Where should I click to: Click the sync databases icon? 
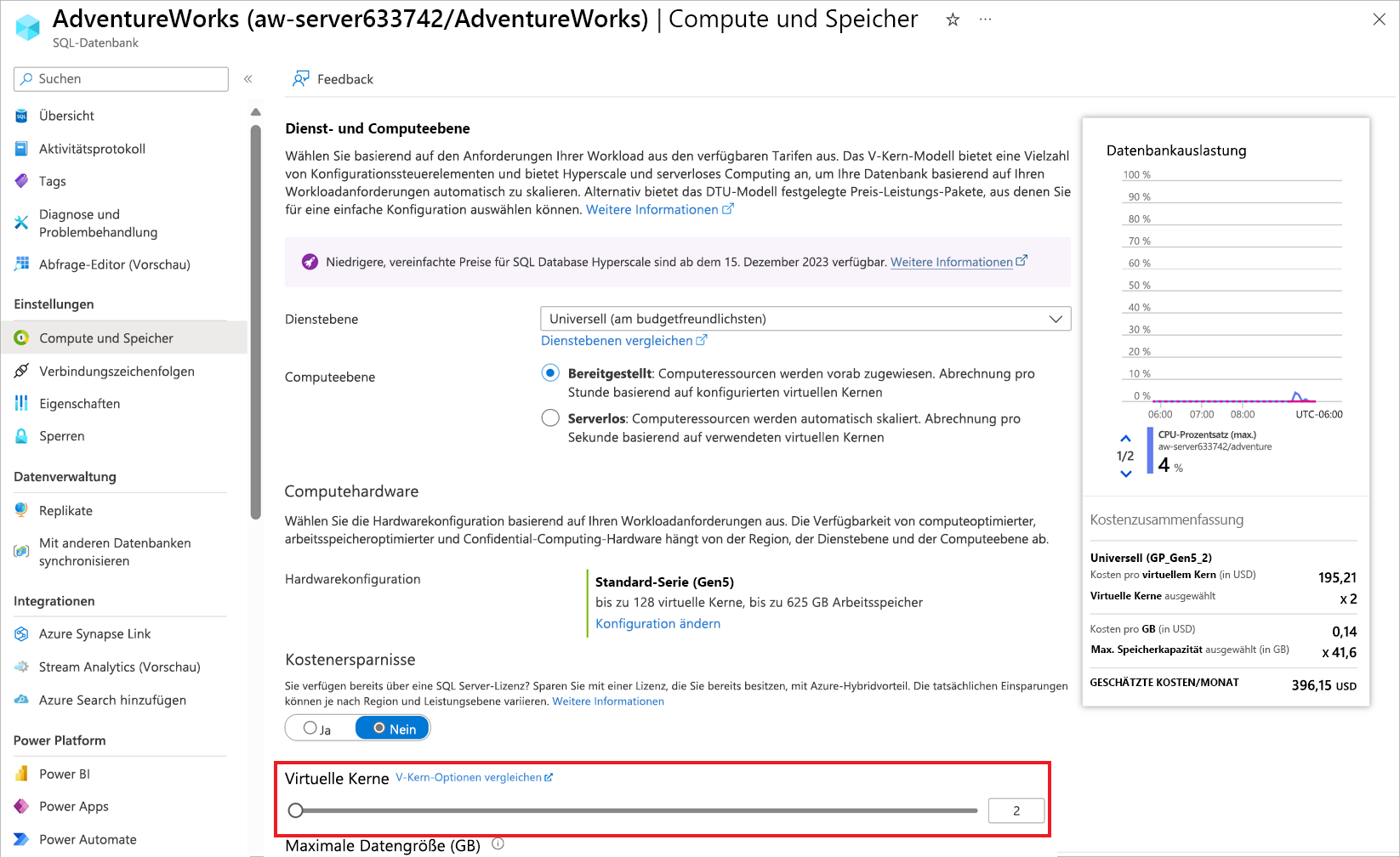(x=21, y=551)
